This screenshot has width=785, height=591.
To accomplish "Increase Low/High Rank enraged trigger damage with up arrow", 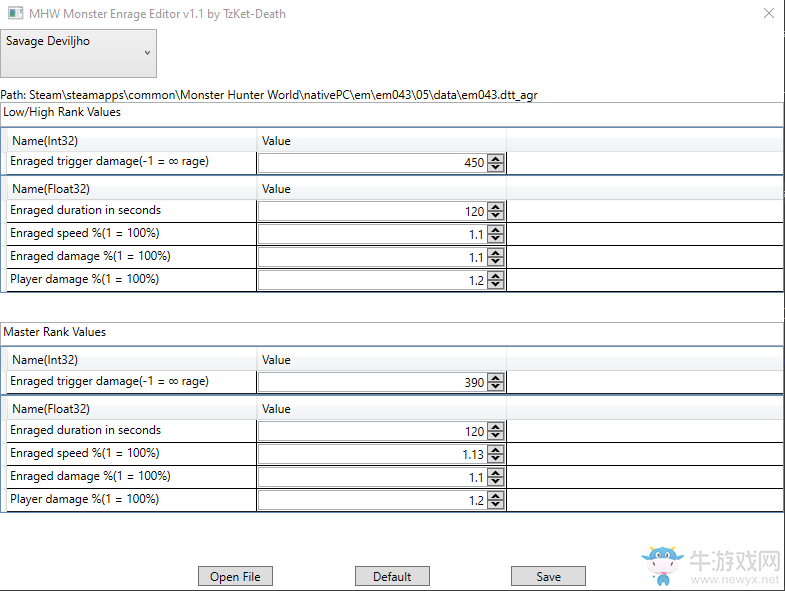I will point(496,159).
